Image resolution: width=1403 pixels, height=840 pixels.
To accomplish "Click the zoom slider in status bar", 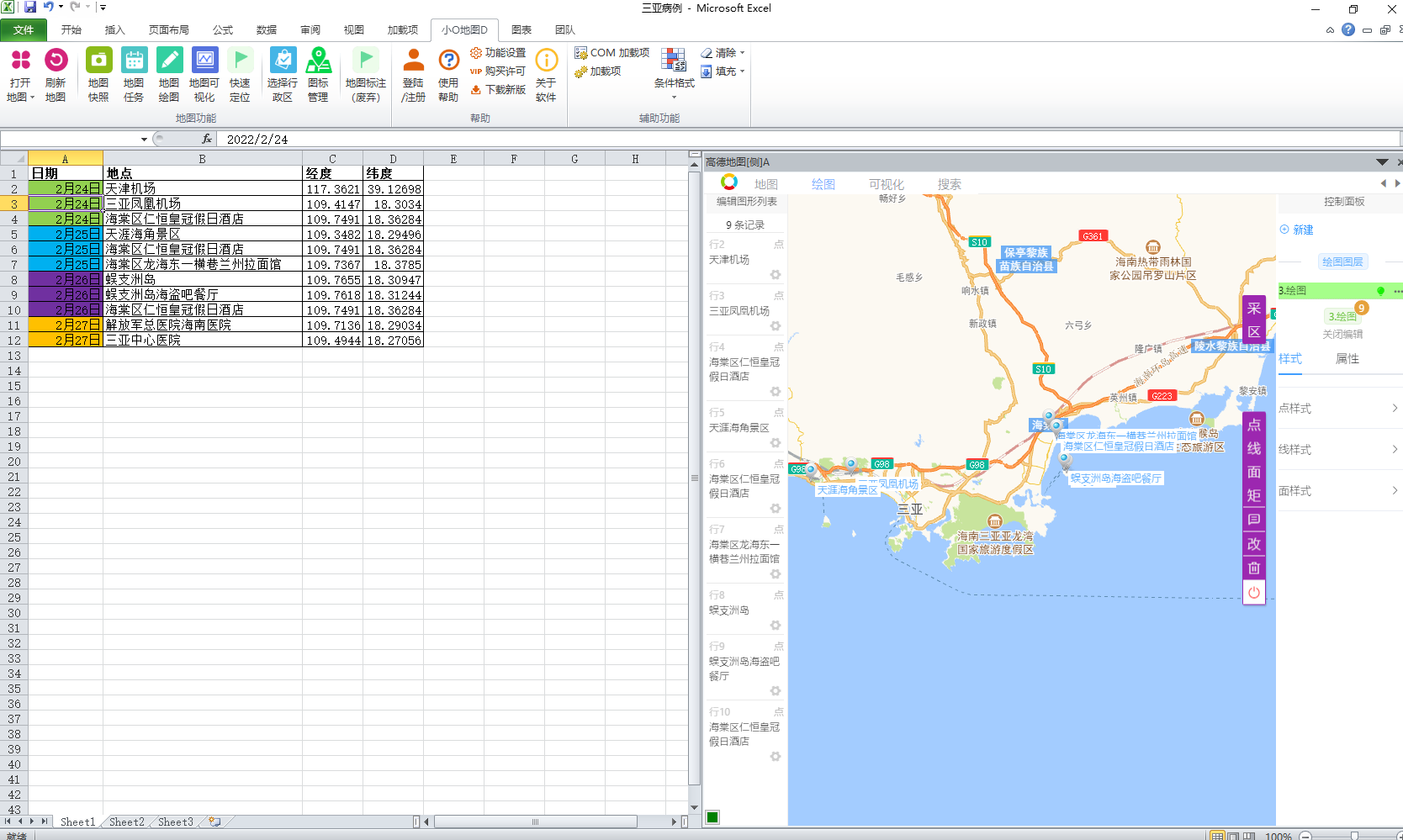I will [x=1353, y=835].
